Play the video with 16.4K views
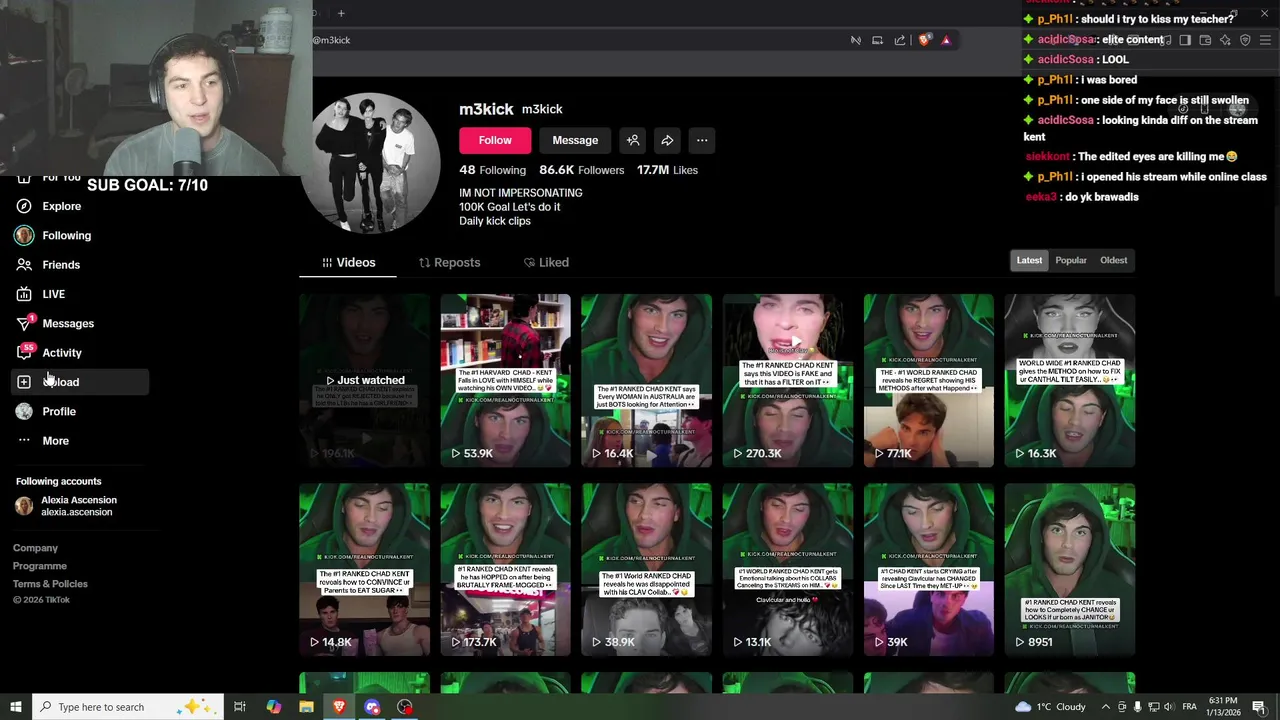Screen dimensions: 1280x720 pos(646,380)
